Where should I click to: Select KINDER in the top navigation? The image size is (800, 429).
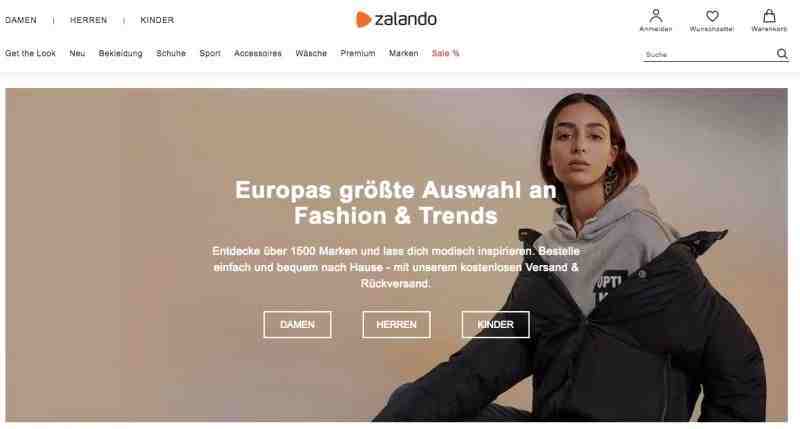157,20
